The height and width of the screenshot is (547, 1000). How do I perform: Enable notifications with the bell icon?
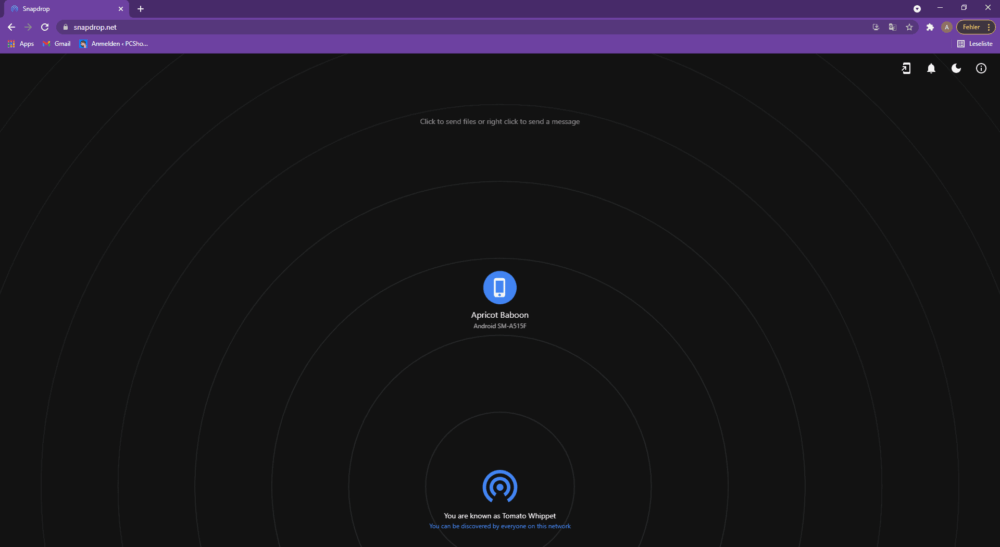(931, 68)
